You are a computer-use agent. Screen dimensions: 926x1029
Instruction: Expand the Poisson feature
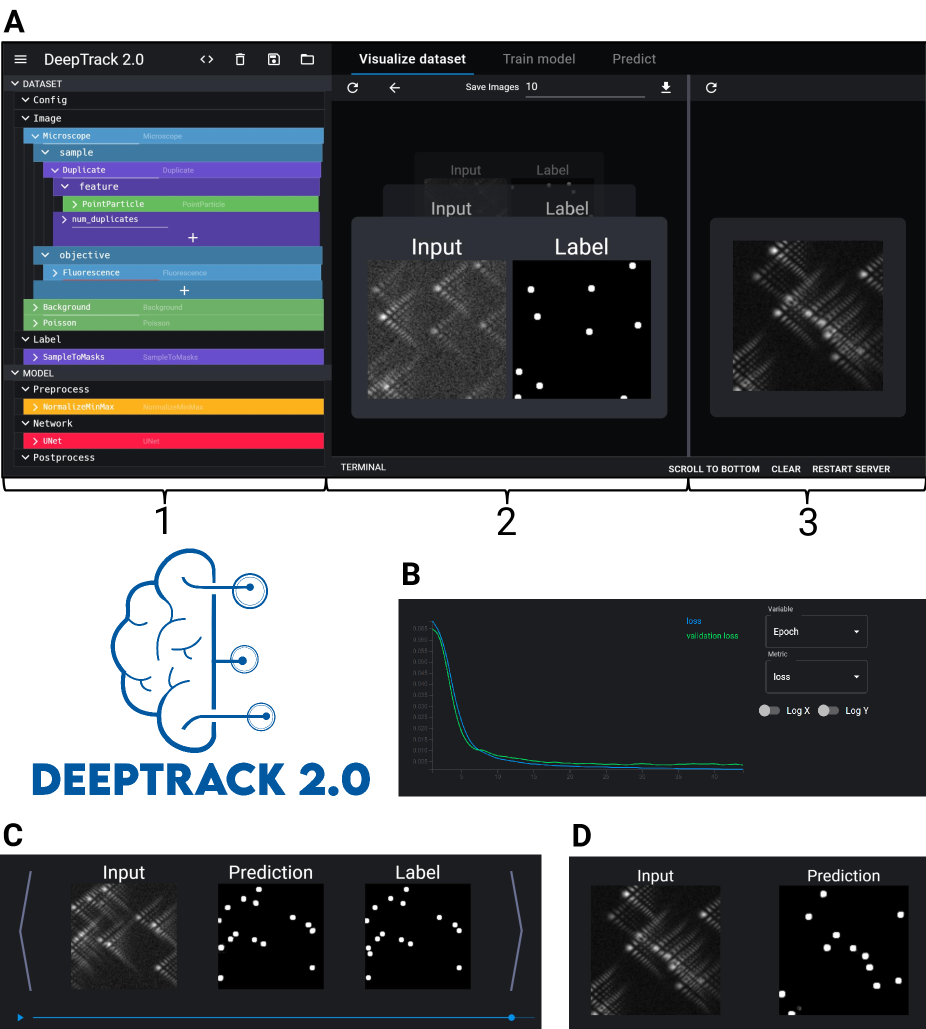(35, 323)
